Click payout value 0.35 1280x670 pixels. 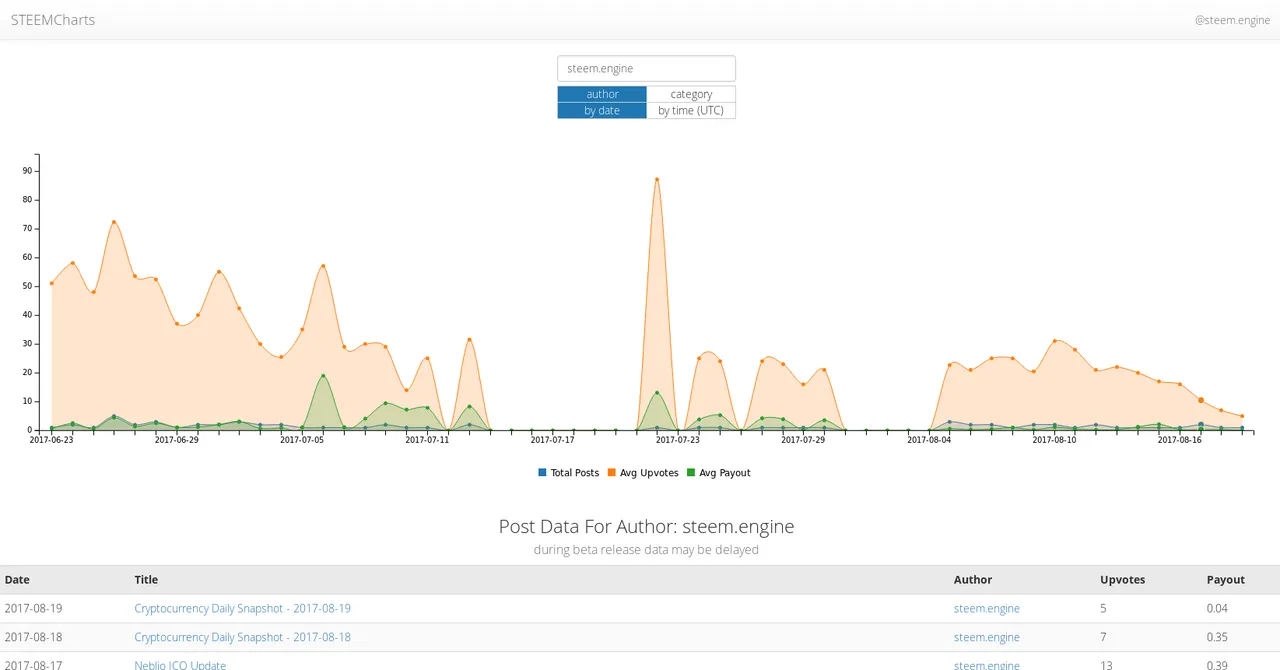[1217, 637]
